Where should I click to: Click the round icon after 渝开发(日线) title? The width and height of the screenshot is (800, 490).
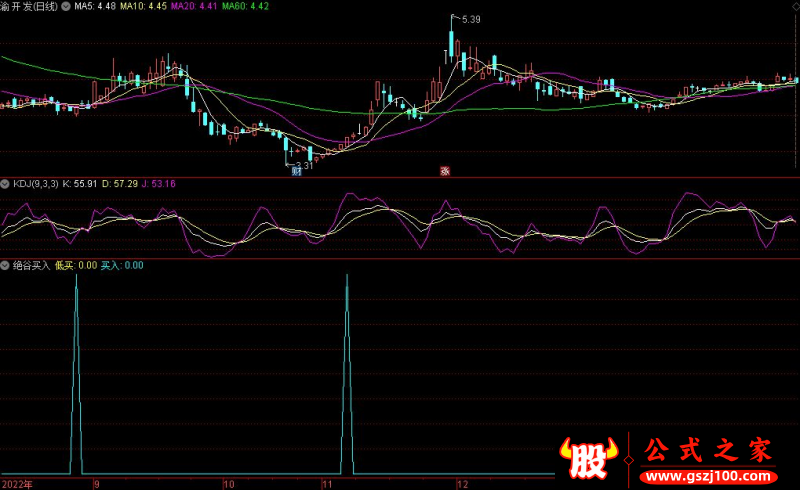click(66, 6)
